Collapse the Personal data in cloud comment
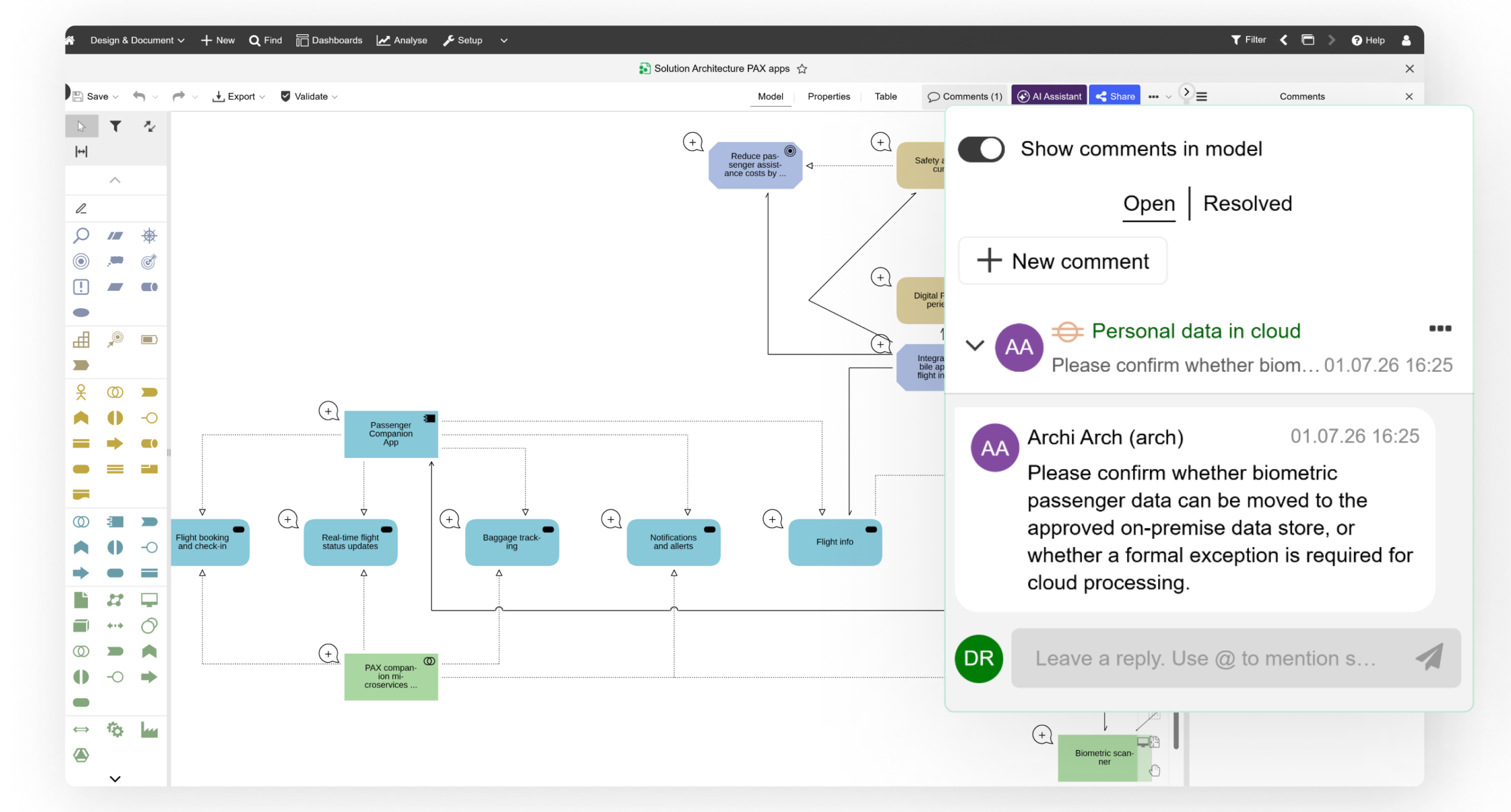1511x812 pixels. tap(974, 345)
